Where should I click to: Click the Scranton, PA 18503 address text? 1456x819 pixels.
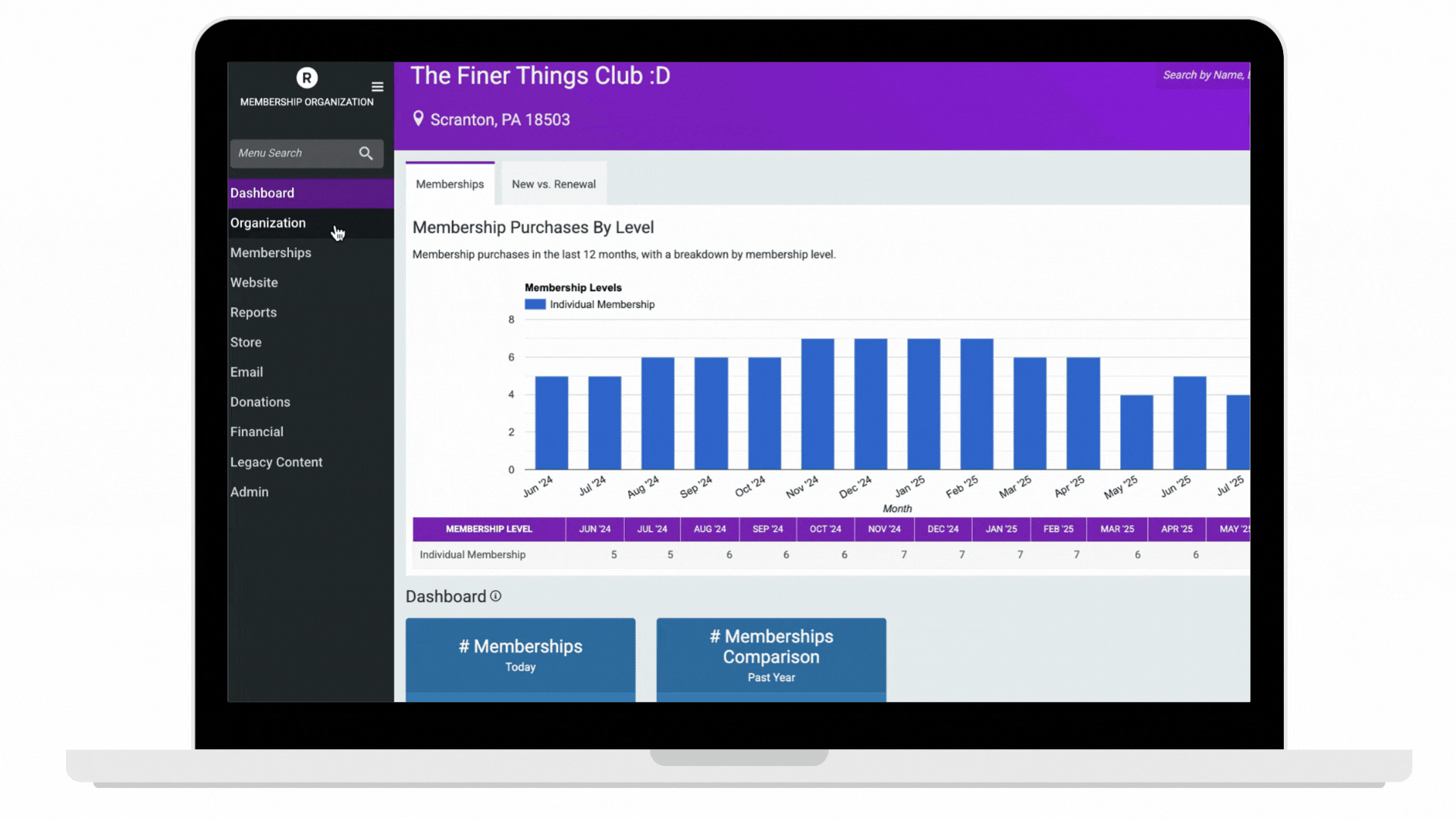(x=500, y=120)
